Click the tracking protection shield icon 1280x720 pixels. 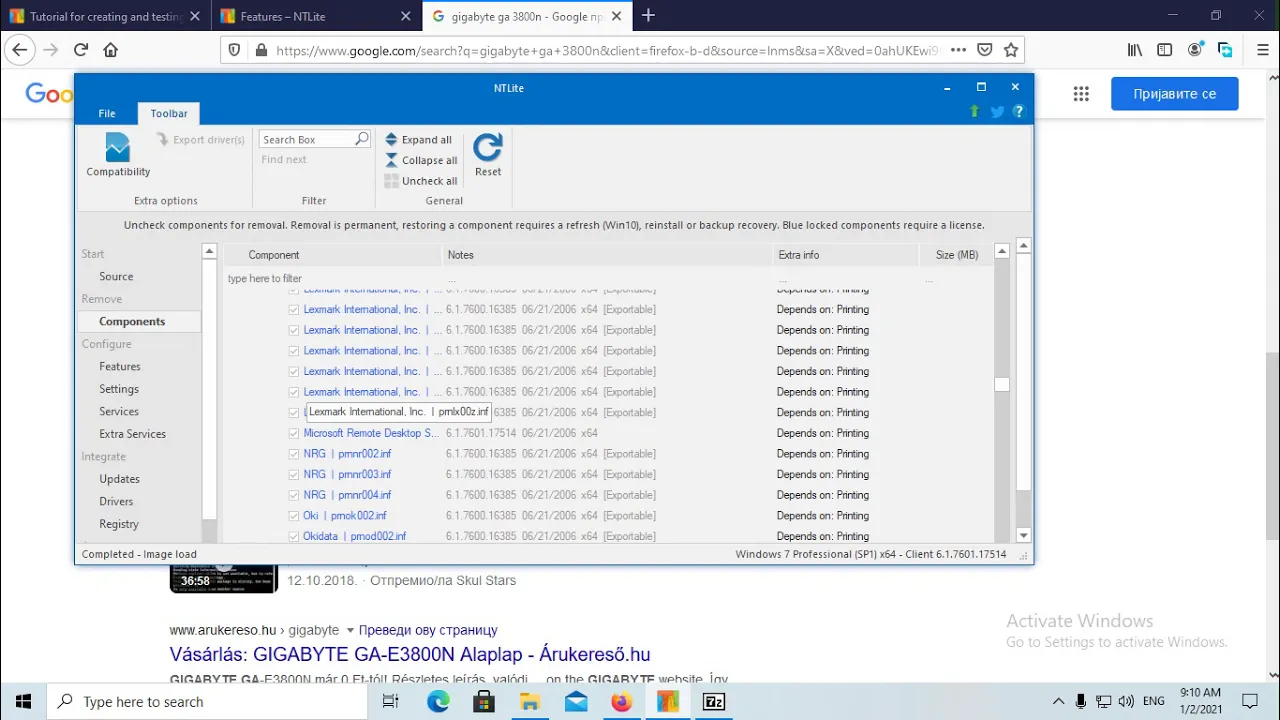pos(234,50)
